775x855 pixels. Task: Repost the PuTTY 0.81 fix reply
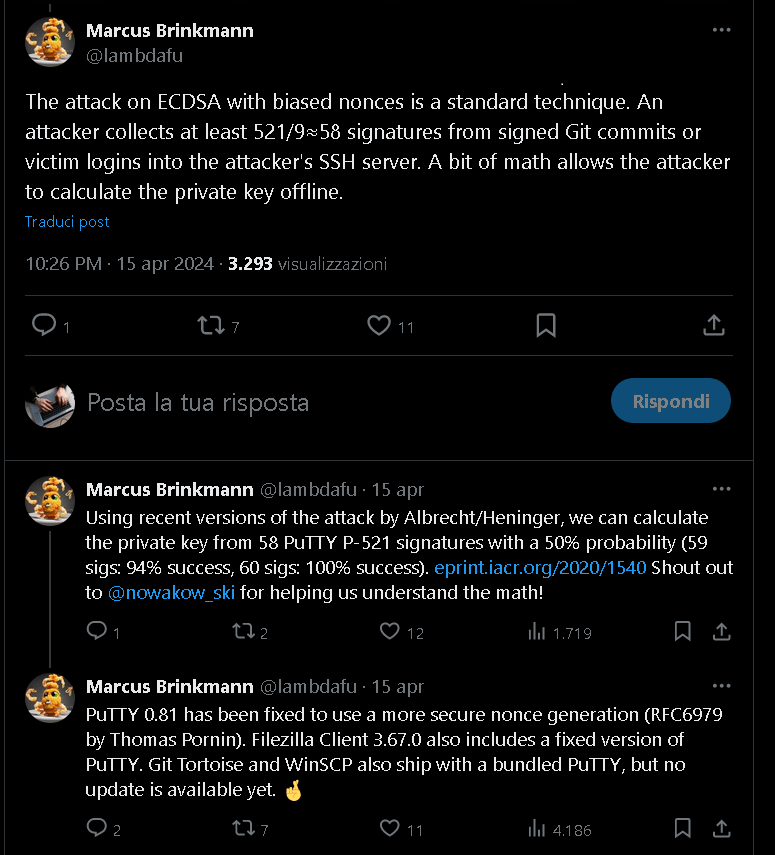point(242,828)
